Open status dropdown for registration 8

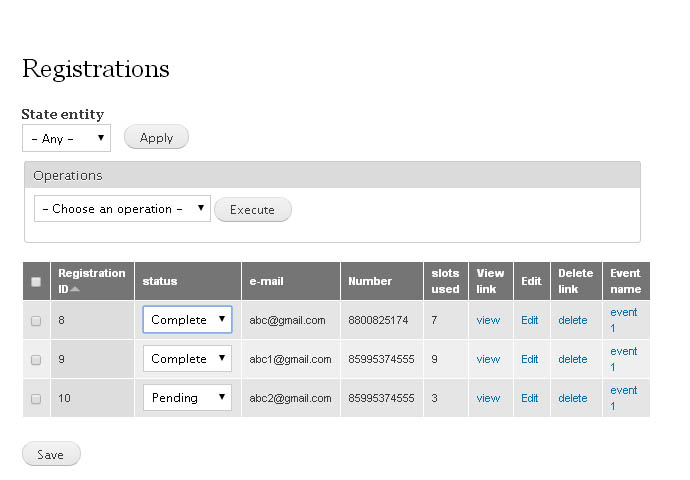187,319
